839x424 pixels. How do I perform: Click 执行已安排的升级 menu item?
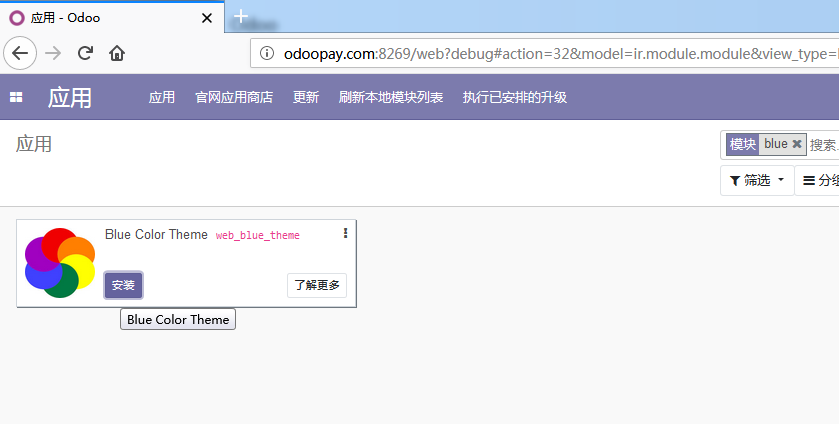click(514, 97)
